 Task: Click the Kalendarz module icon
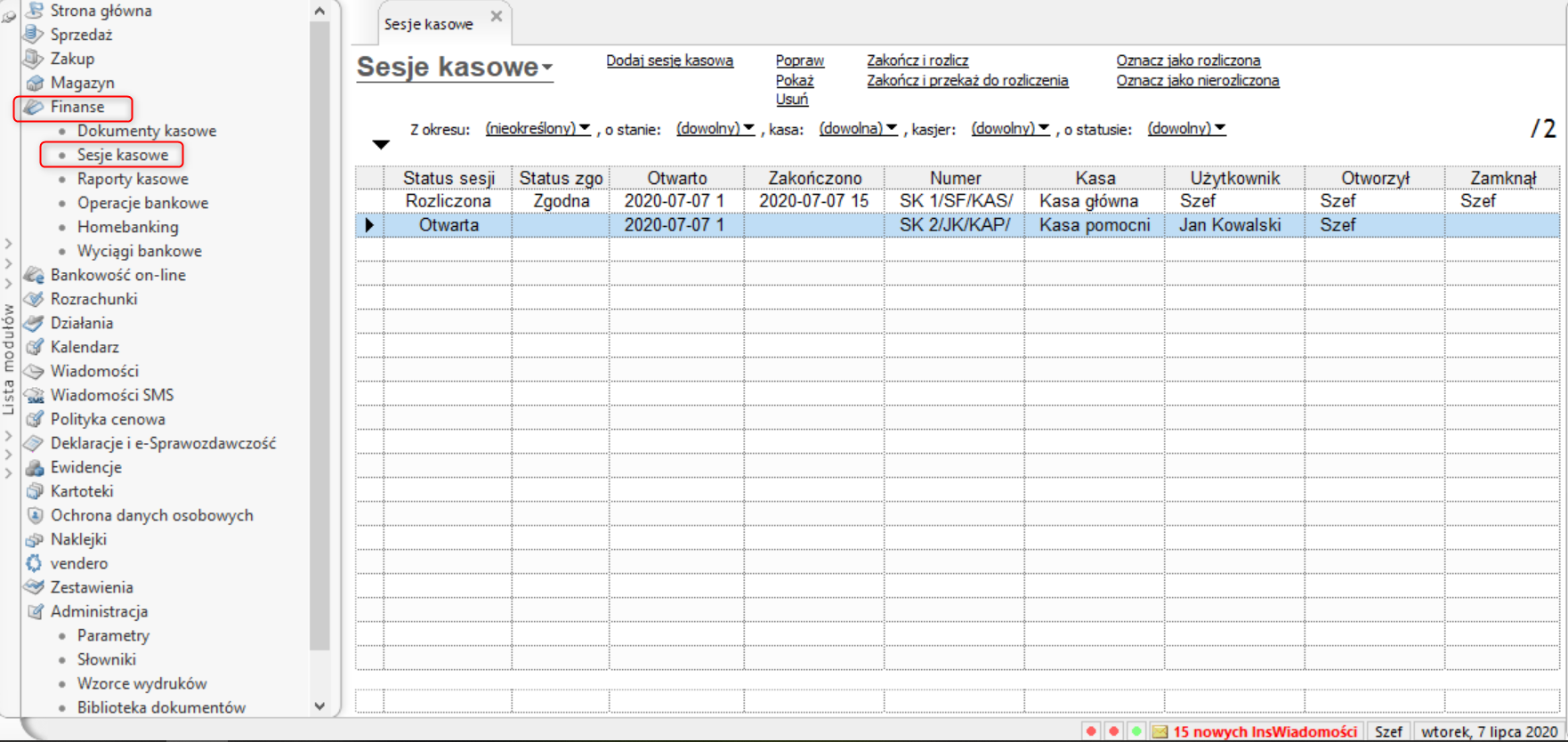click(x=34, y=347)
